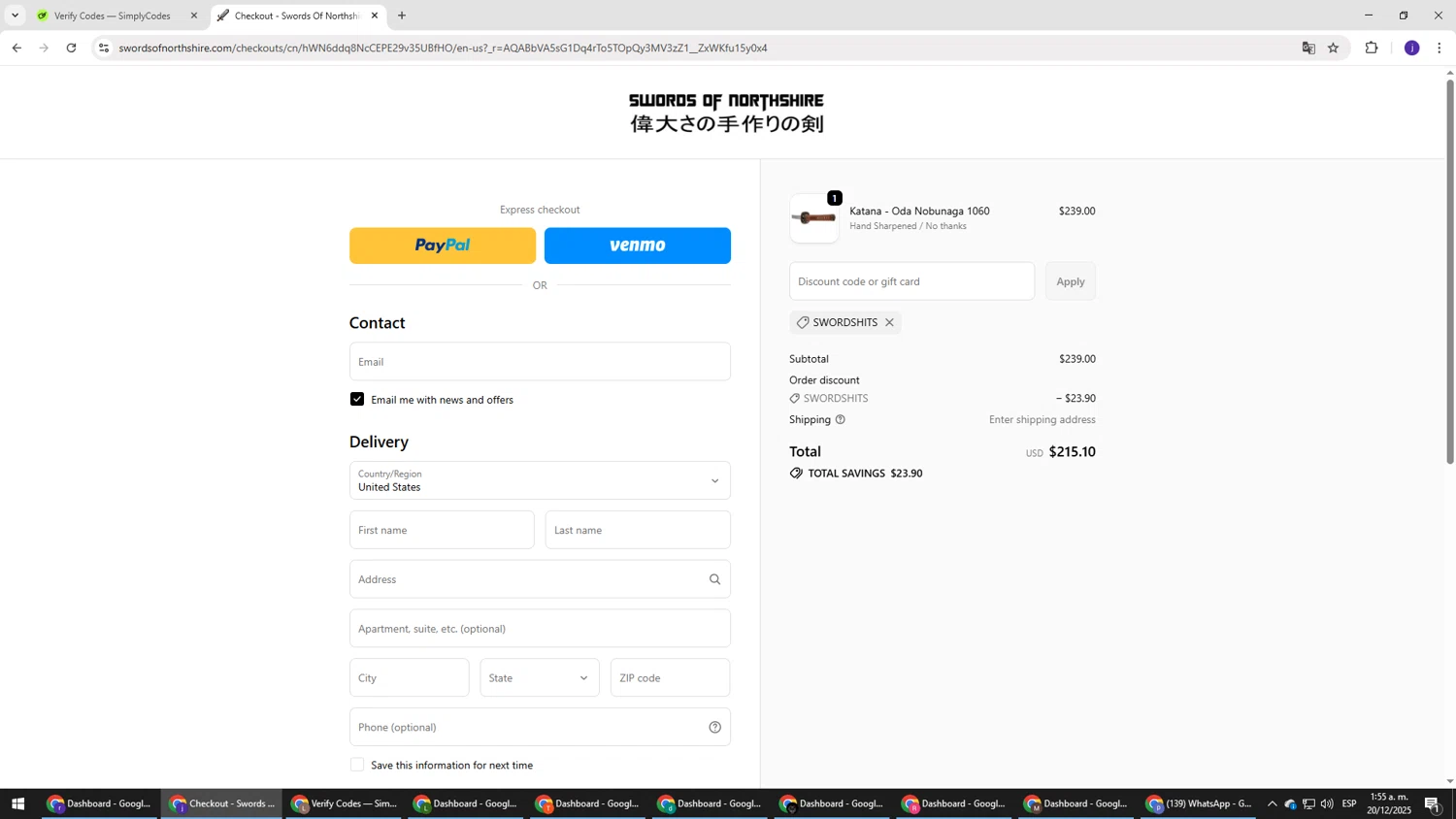Close the Checkout - Swords Of Northshire tab

coord(375,16)
